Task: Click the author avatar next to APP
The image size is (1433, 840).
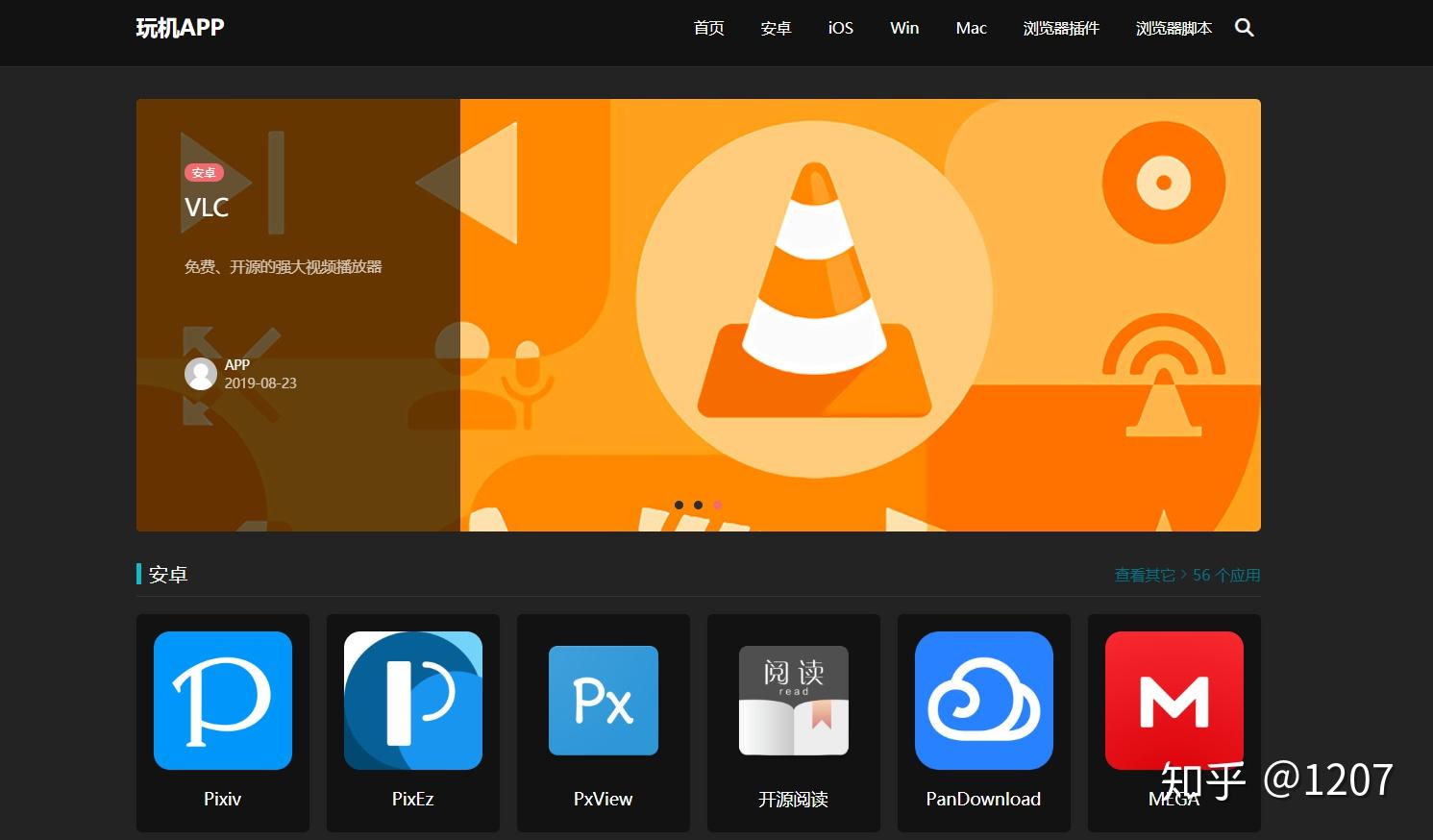Action: [x=201, y=374]
